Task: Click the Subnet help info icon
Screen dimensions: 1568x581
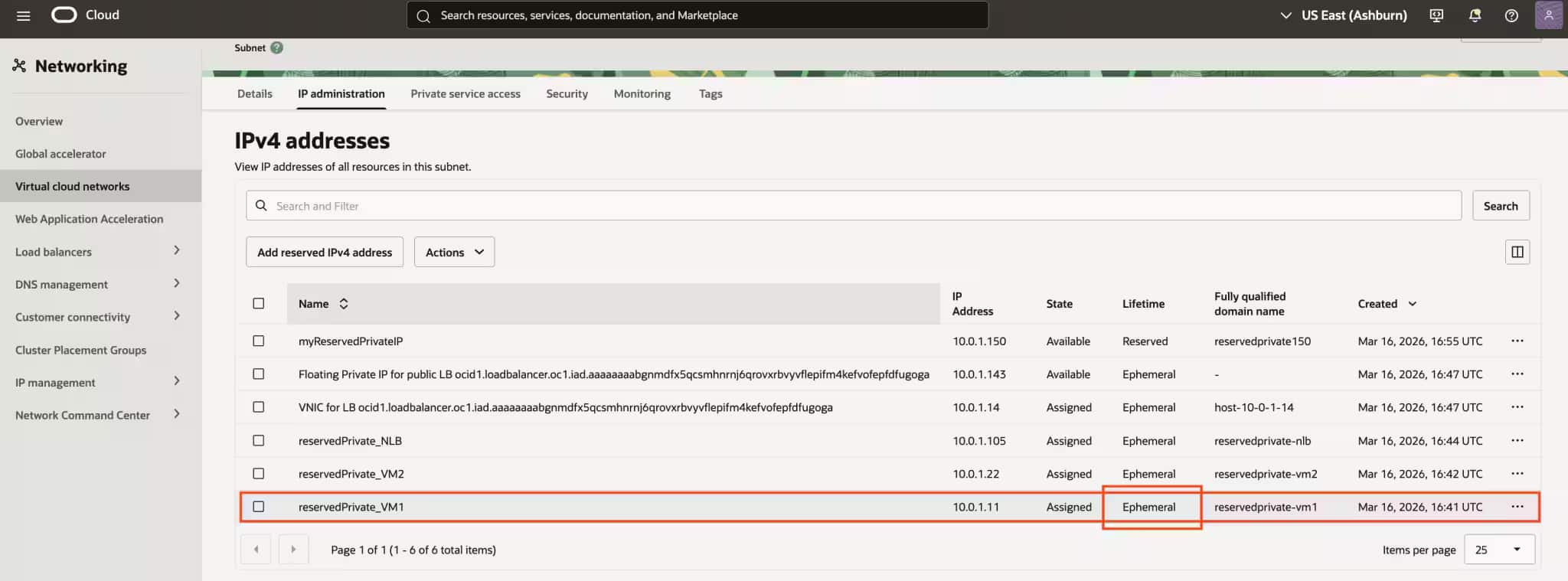Action: 277,47
